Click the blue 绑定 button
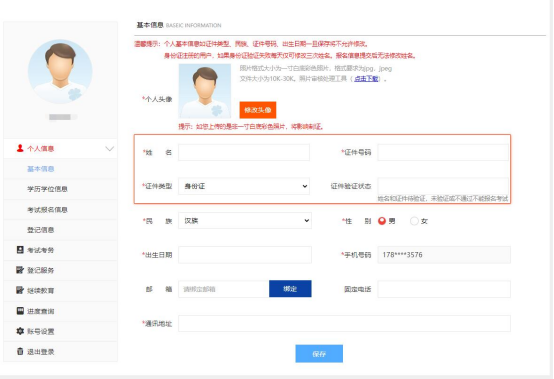The image size is (554, 379). (290, 289)
